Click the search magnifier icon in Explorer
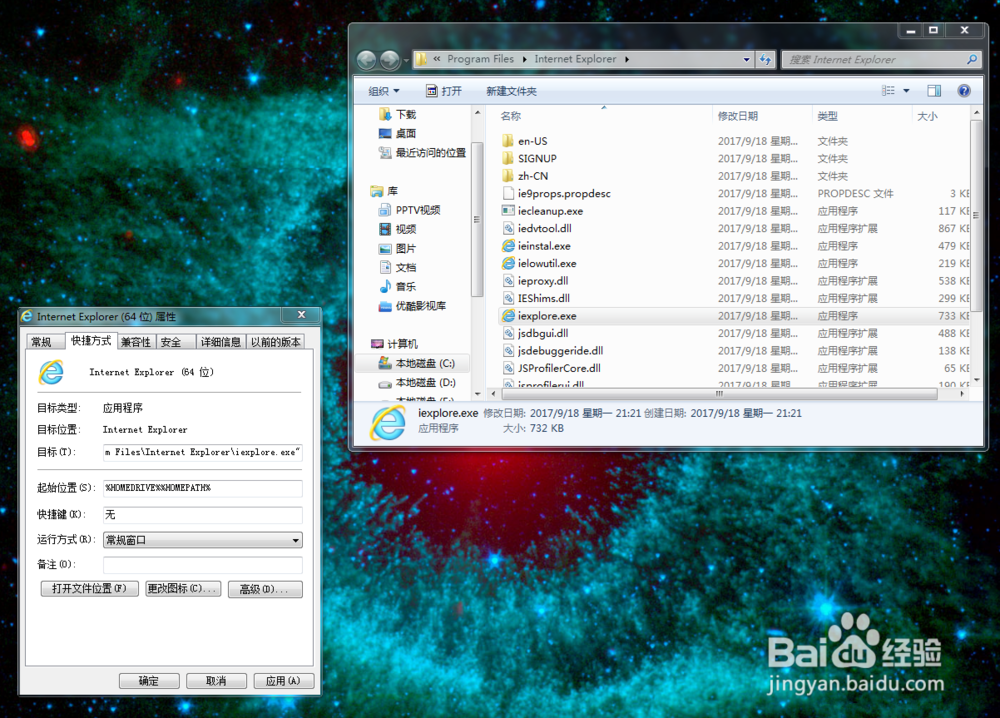This screenshot has width=1000, height=718. point(971,59)
